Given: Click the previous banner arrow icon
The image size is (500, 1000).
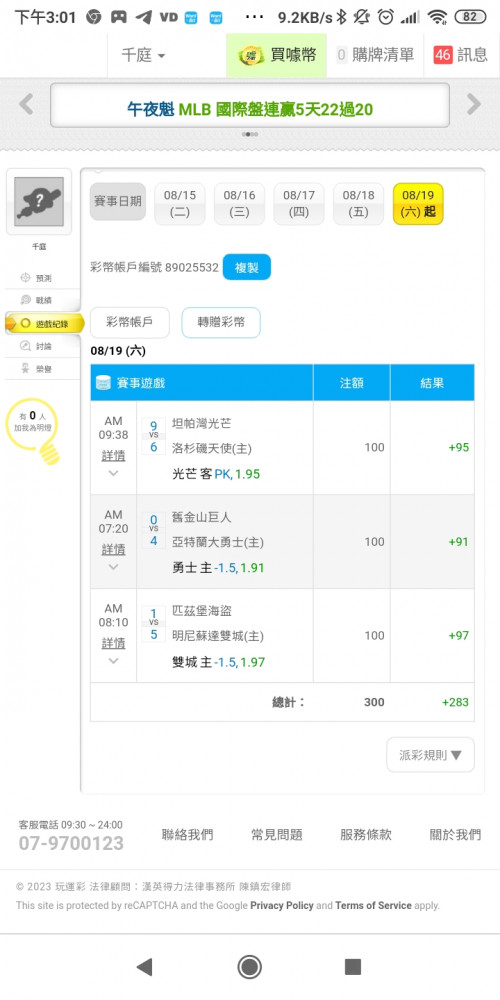Looking at the screenshot, I should pyautogui.click(x=26, y=104).
